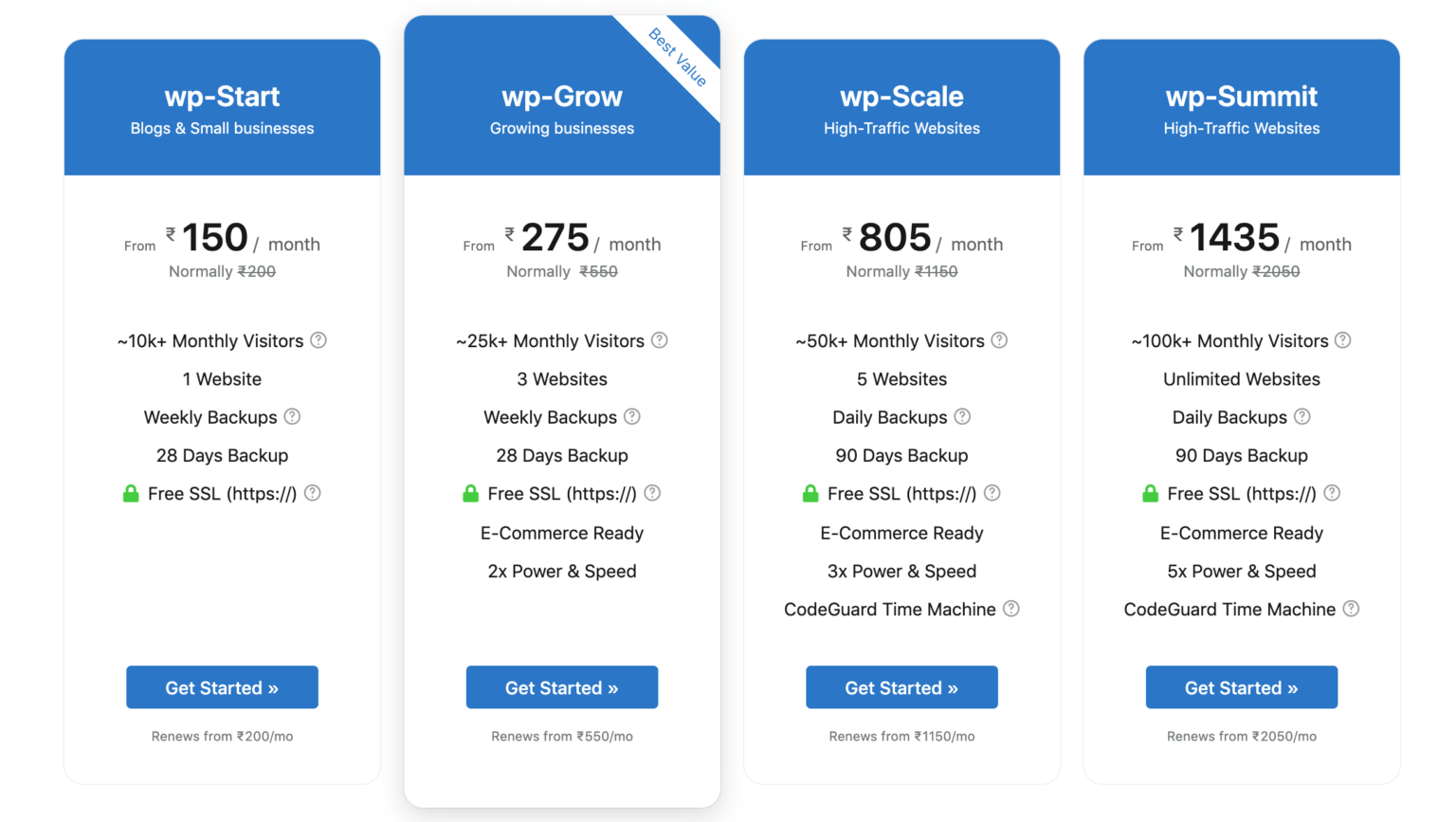Choose wp-Grow plan with Get Started
Image resolution: width=1456 pixels, height=822 pixels.
(x=562, y=687)
